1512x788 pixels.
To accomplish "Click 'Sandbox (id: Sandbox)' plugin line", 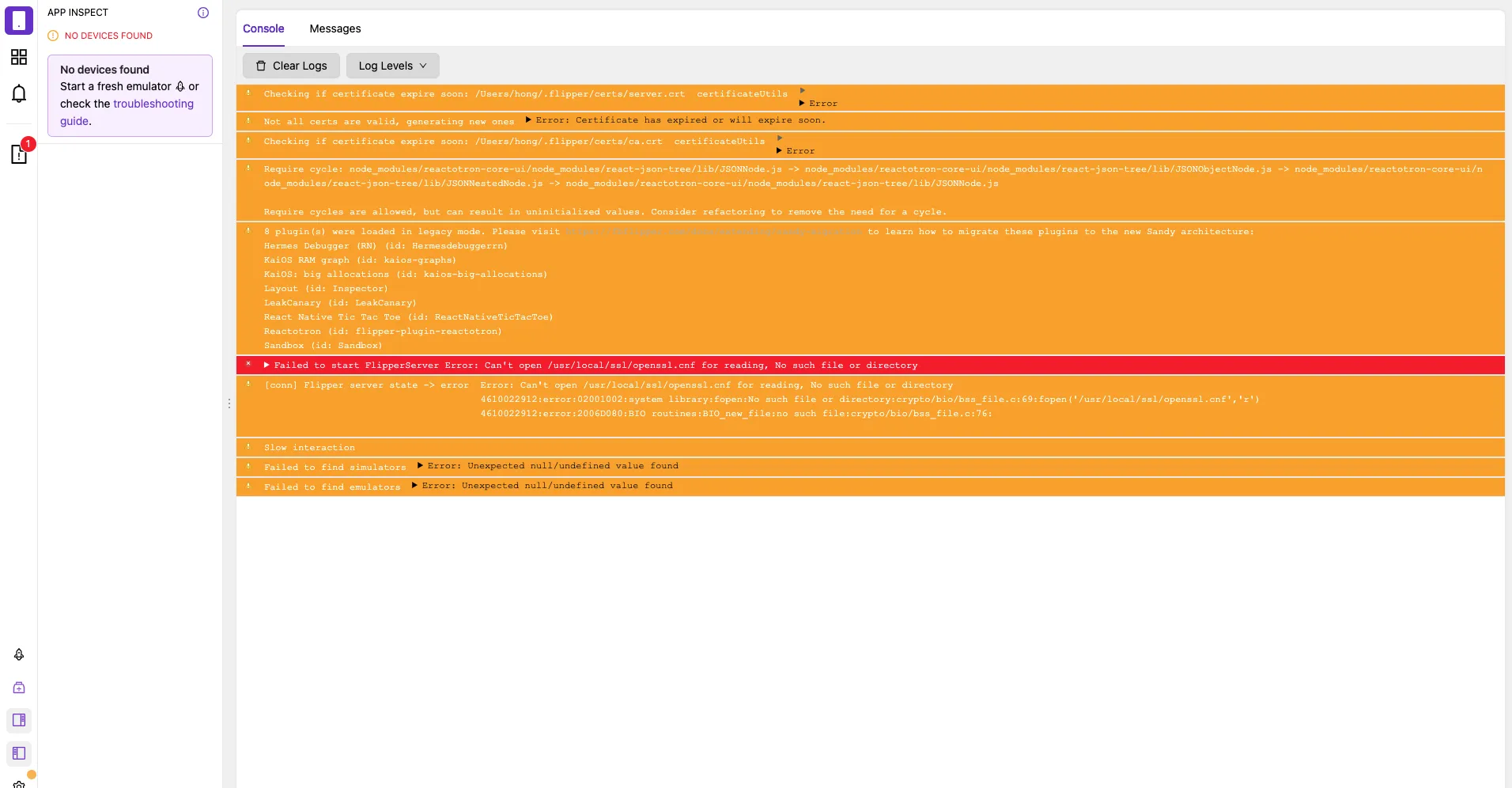I will click(323, 346).
